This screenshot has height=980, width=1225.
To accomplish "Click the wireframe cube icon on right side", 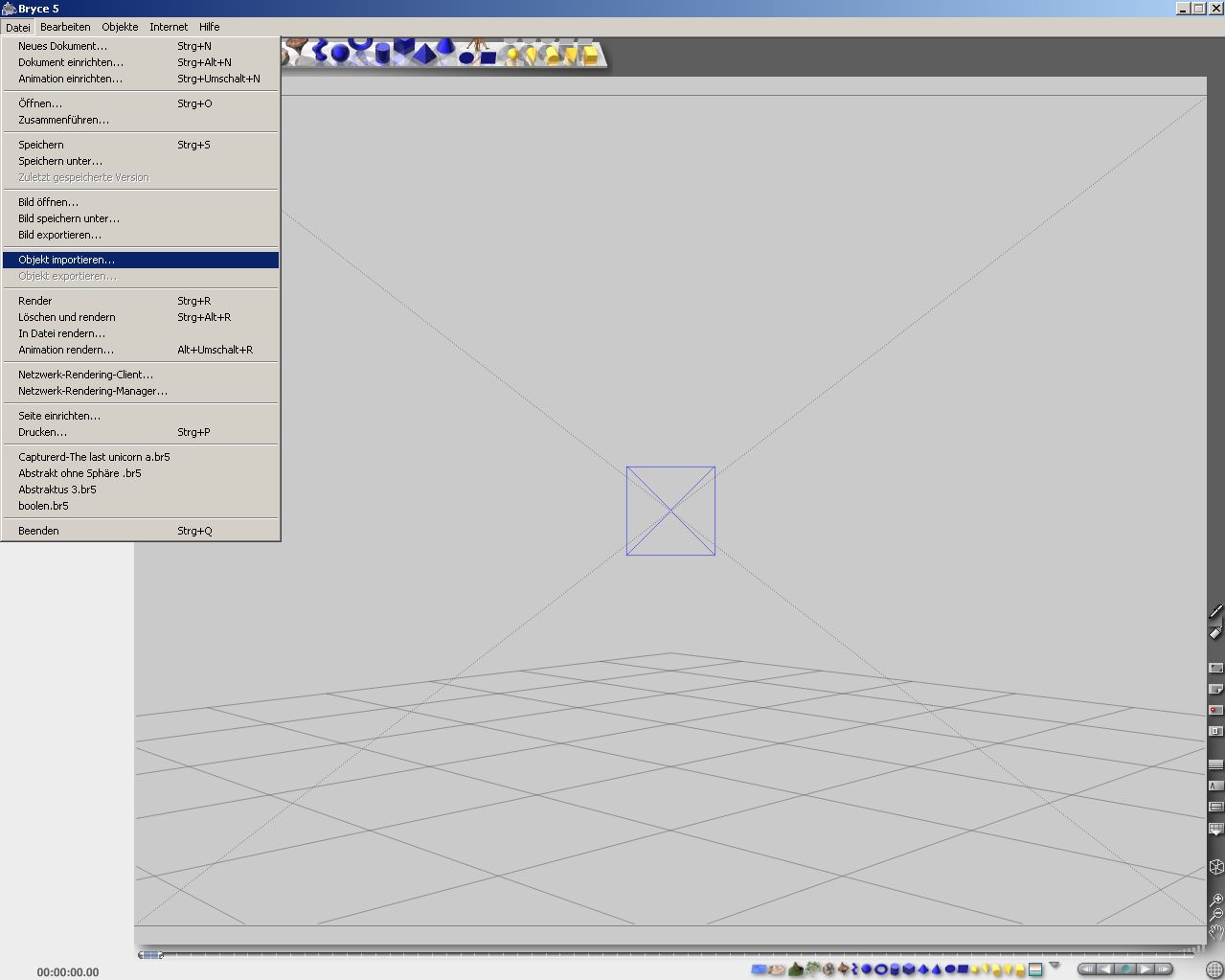I will coord(1215,867).
